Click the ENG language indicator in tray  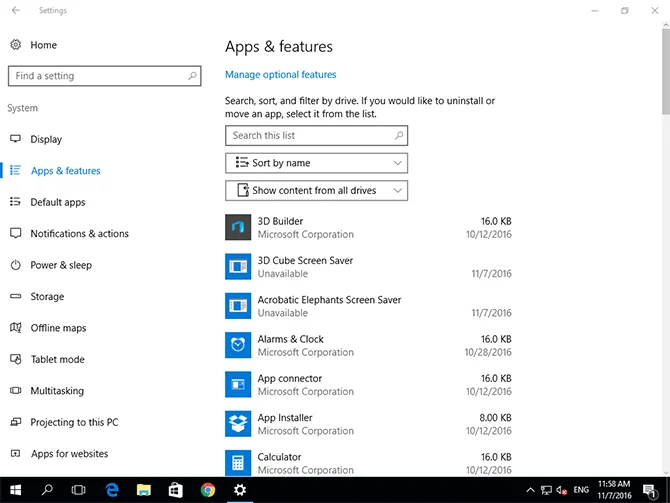click(x=581, y=490)
